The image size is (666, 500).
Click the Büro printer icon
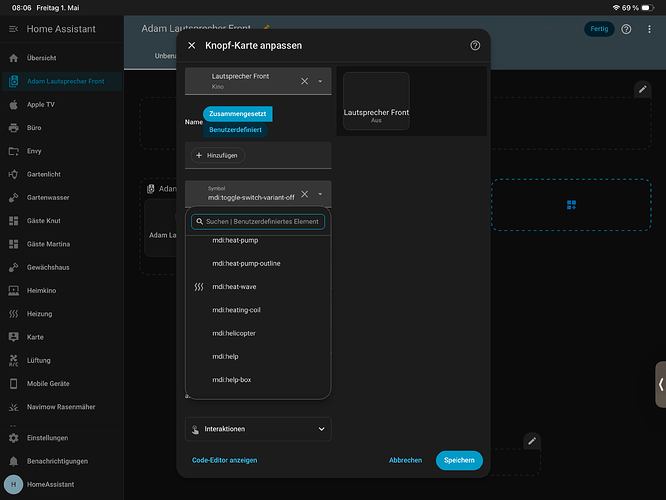point(14,128)
